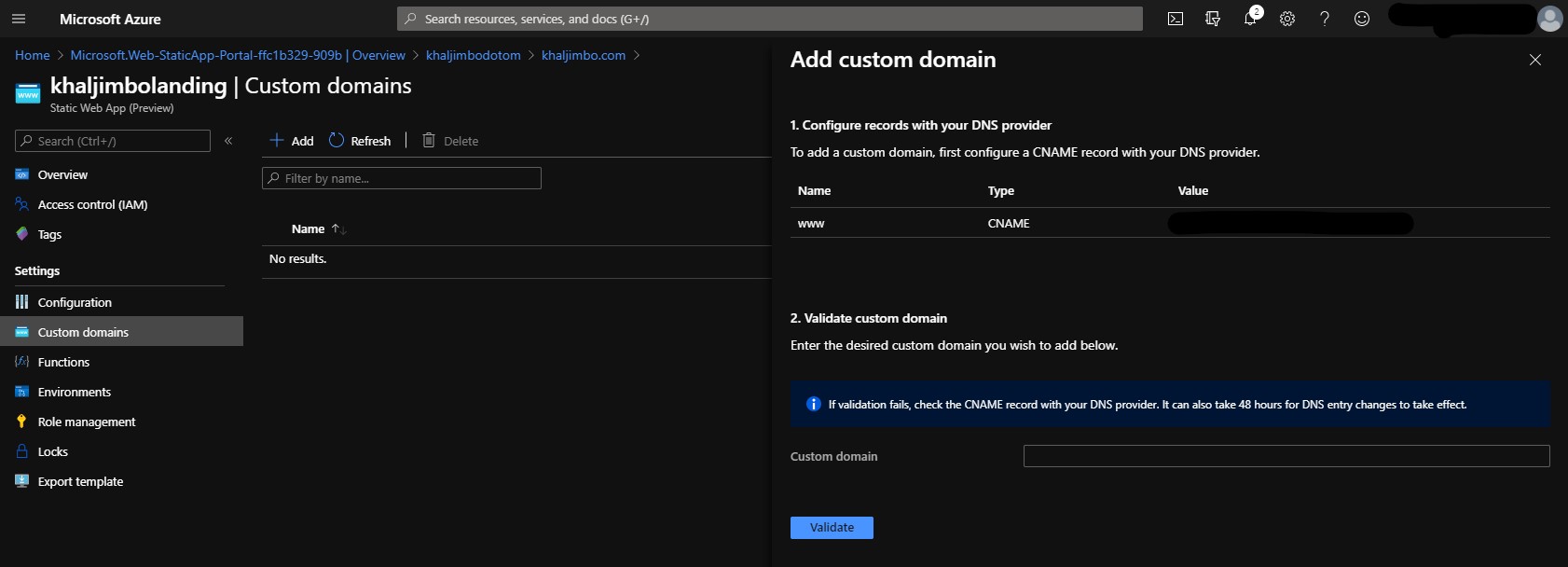Open Export template

pos(121,481)
